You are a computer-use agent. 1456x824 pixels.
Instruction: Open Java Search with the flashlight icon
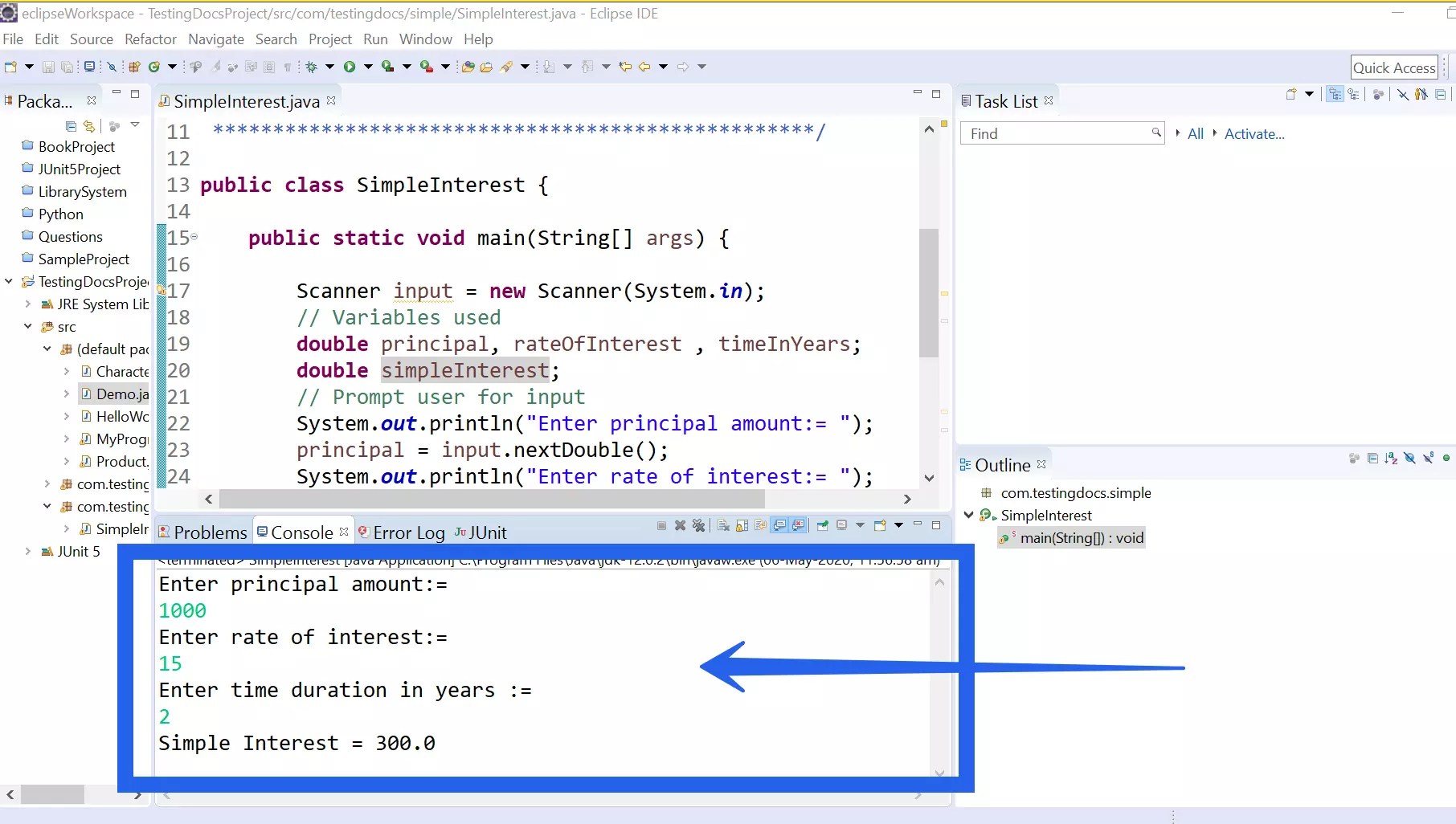point(507,67)
